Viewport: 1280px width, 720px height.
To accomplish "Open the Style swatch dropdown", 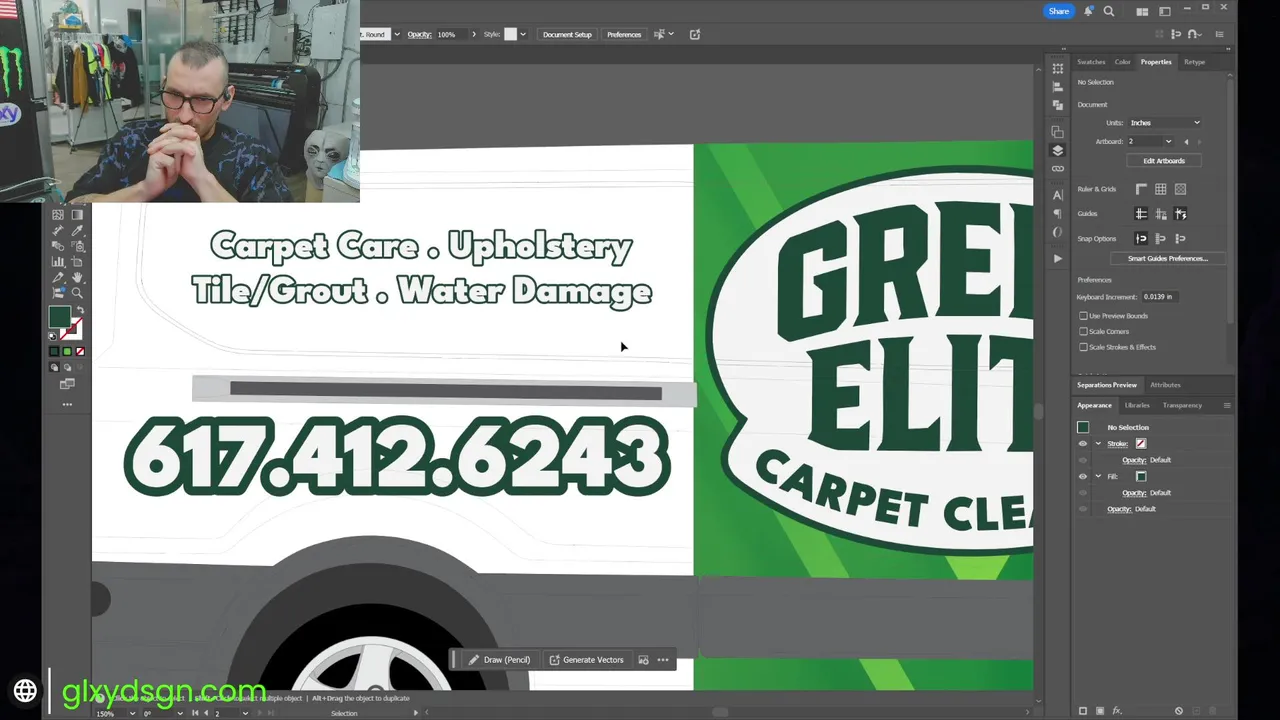I will tap(523, 34).
